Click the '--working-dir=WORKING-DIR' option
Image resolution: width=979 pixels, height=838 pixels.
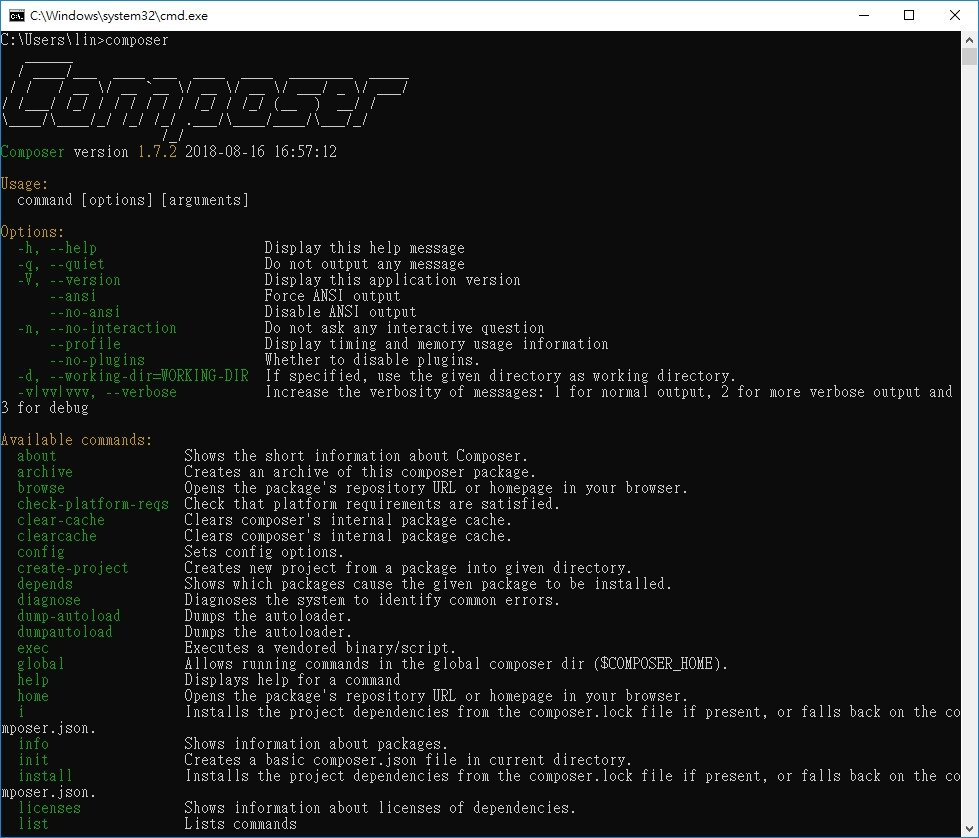(149, 376)
